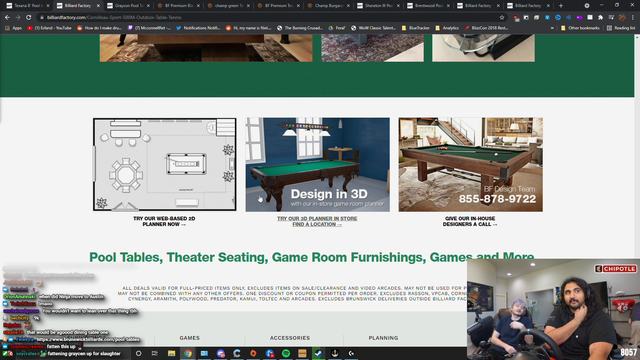Open the BF Design Team phone image
640x360 pixels.
[x=471, y=164]
